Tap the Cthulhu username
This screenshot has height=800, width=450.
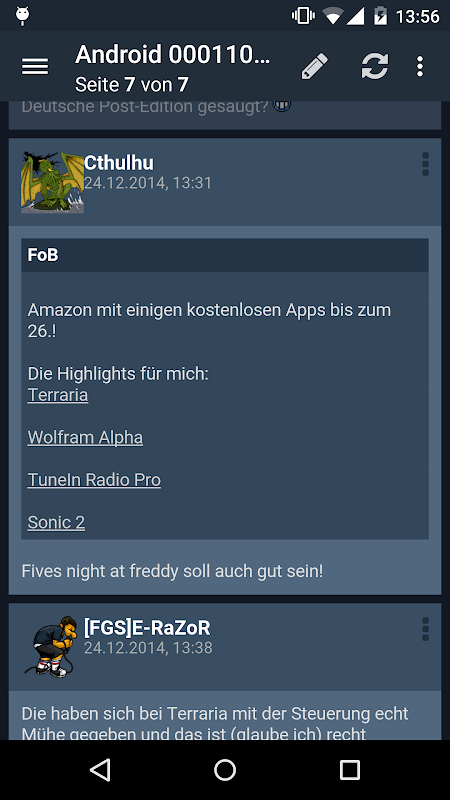coord(118,163)
